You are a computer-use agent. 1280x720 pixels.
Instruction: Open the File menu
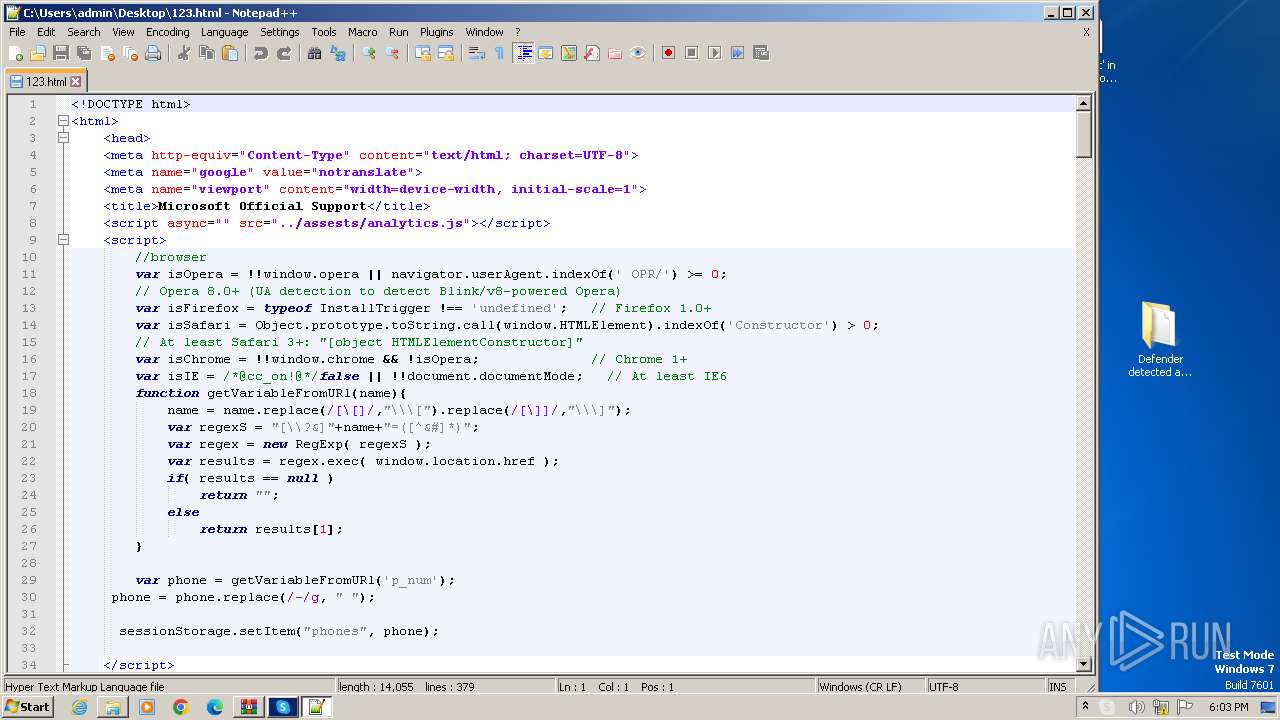[17, 32]
